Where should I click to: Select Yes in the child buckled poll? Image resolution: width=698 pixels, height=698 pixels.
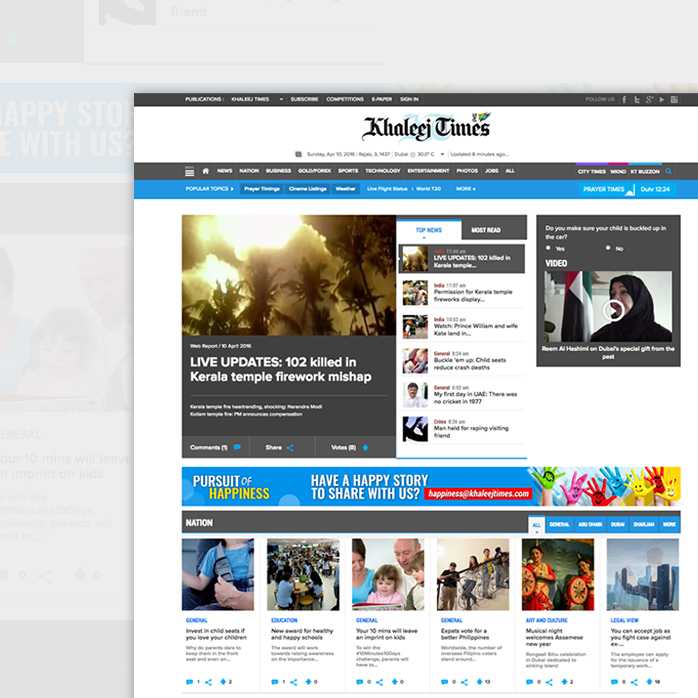tap(548, 248)
